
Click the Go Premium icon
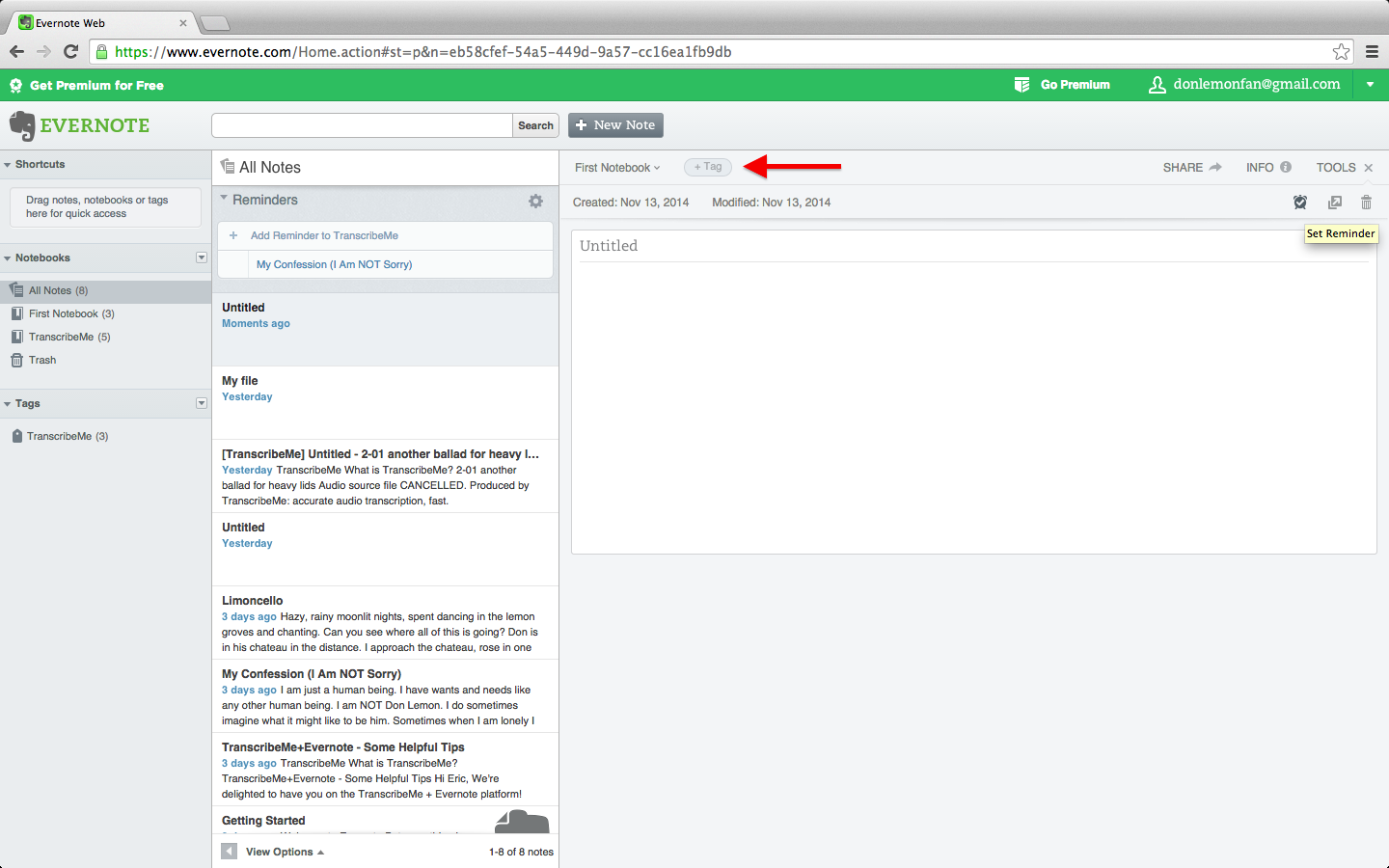tap(1021, 85)
